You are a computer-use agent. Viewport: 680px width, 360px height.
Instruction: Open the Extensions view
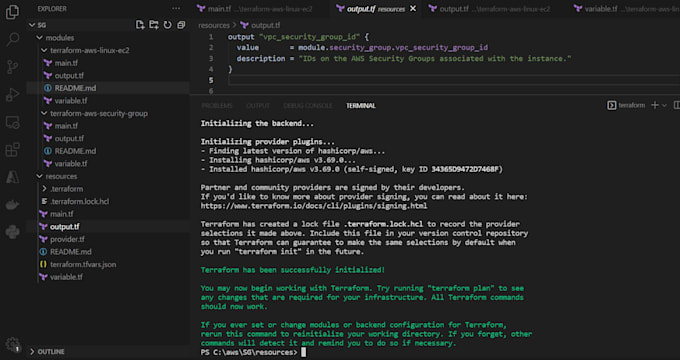click(x=12, y=150)
